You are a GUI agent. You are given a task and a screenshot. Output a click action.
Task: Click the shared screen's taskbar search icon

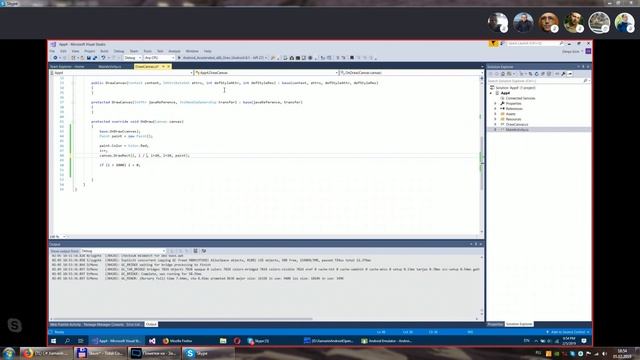pyautogui.click(x=67, y=341)
